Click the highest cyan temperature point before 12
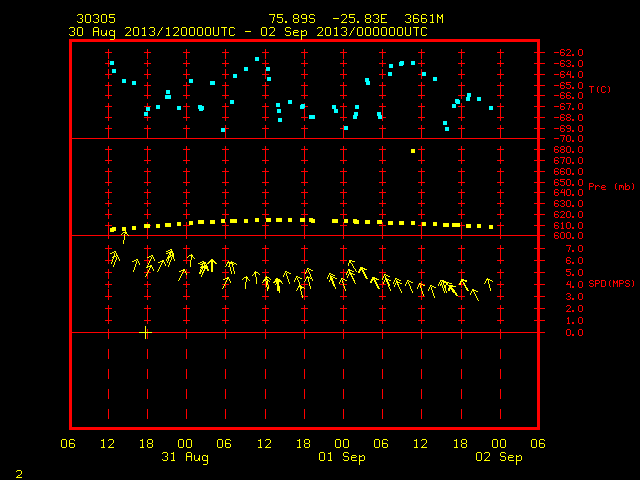640x480 pixels. pyautogui.click(x=257, y=59)
